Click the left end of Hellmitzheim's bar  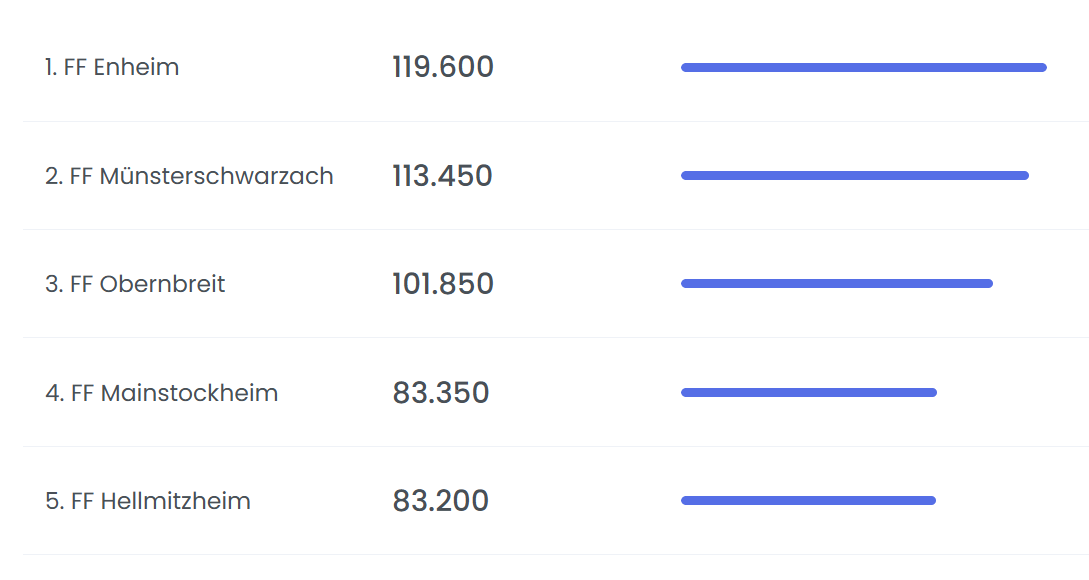(686, 500)
